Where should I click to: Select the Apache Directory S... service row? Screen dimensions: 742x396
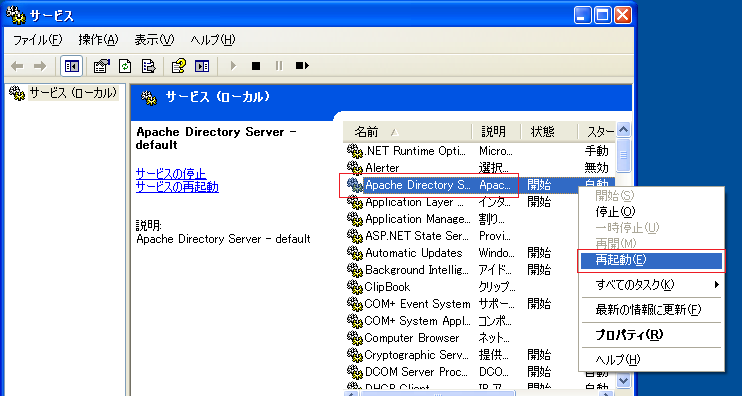coord(480,185)
